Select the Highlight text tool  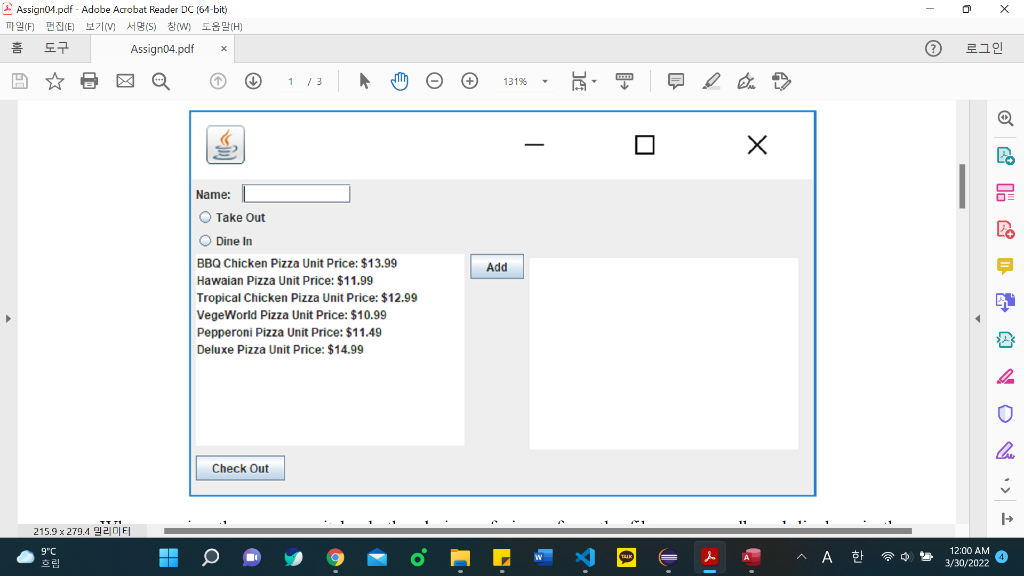[711, 81]
